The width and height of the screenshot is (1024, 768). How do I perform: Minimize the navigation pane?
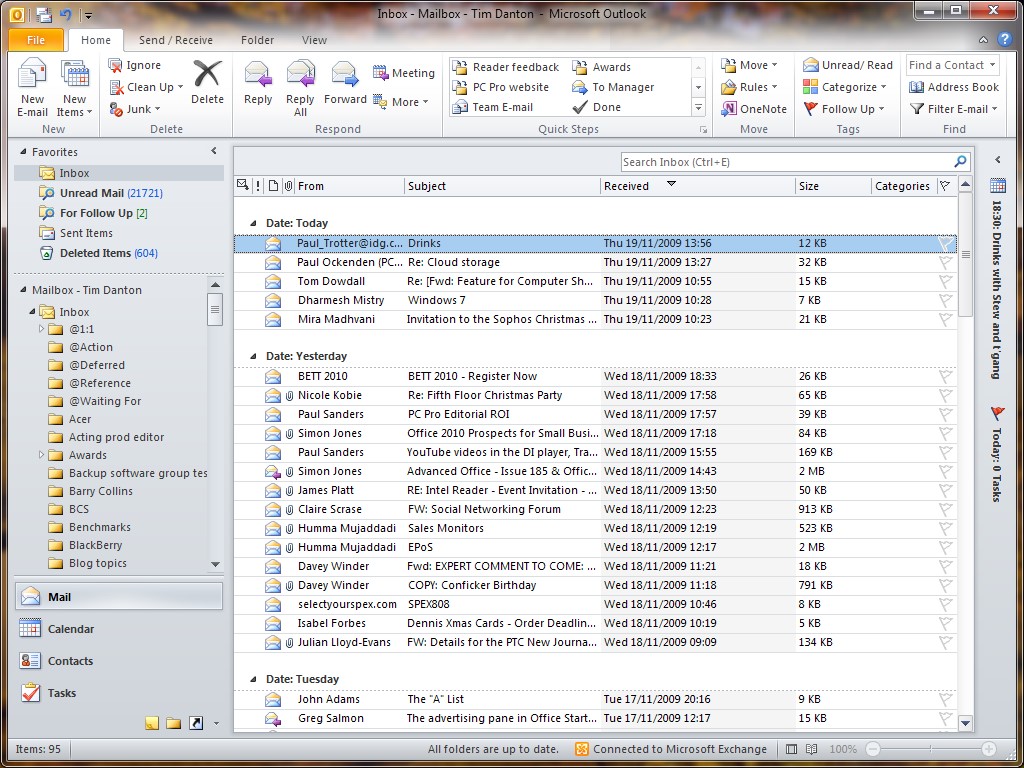[x=214, y=151]
